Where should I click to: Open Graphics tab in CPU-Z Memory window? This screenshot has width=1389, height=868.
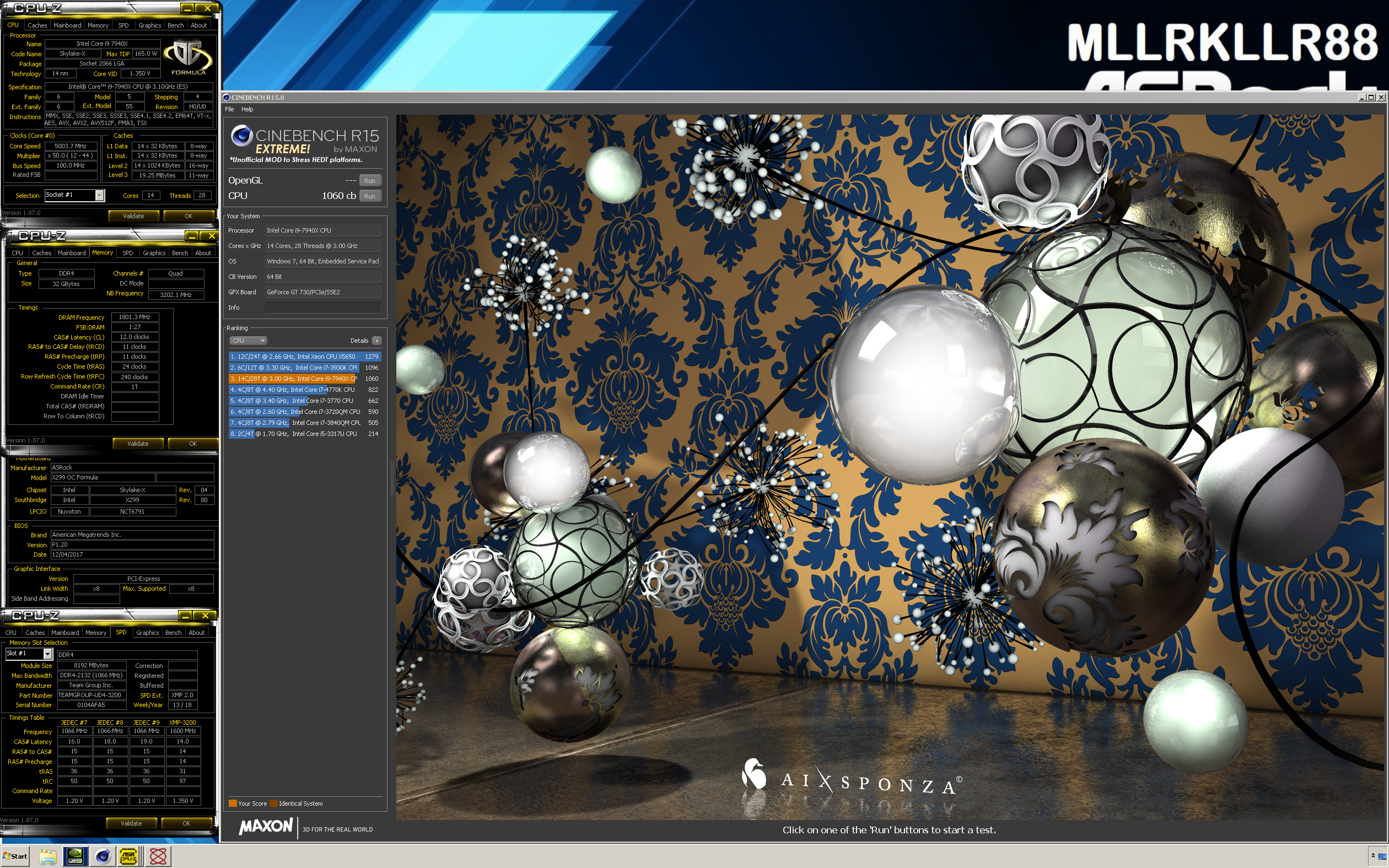coord(154,253)
